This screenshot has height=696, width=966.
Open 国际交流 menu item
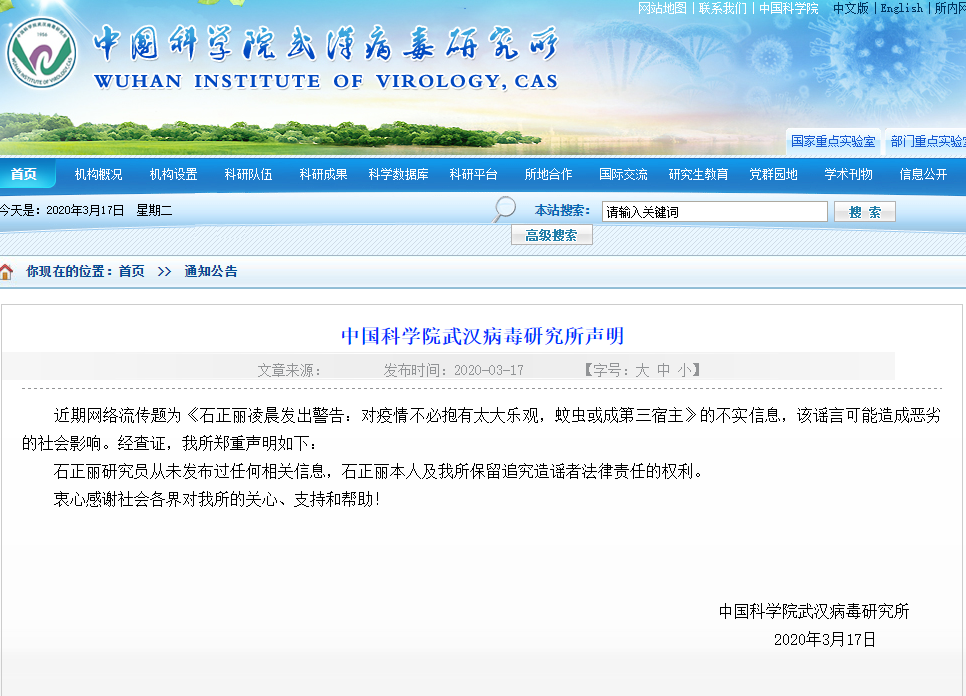click(x=623, y=174)
